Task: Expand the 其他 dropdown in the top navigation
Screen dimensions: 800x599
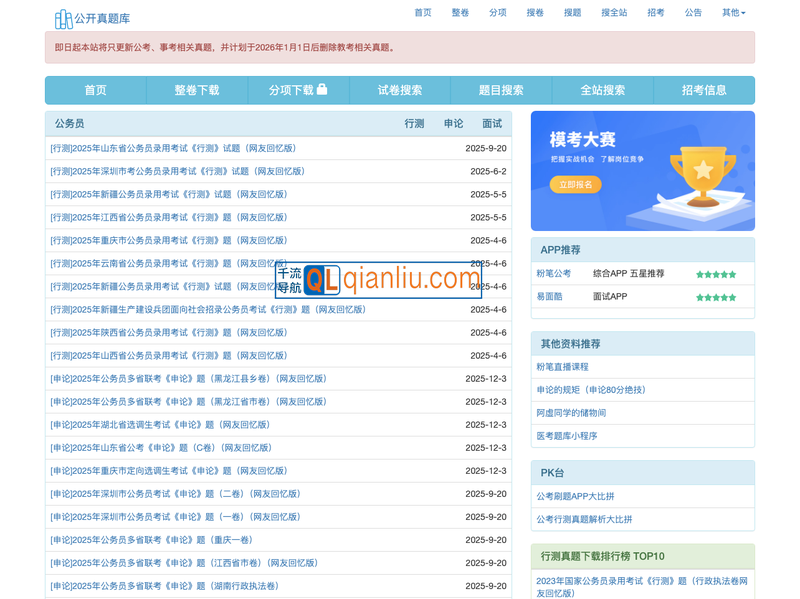Action: click(733, 13)
